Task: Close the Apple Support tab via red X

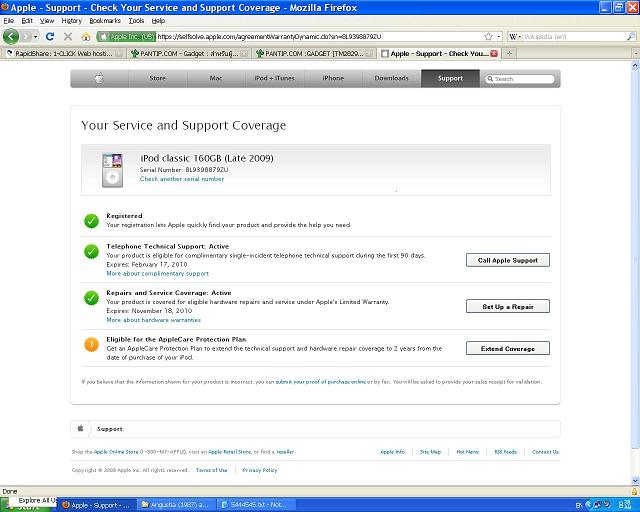Action: (x=494, y=53)
